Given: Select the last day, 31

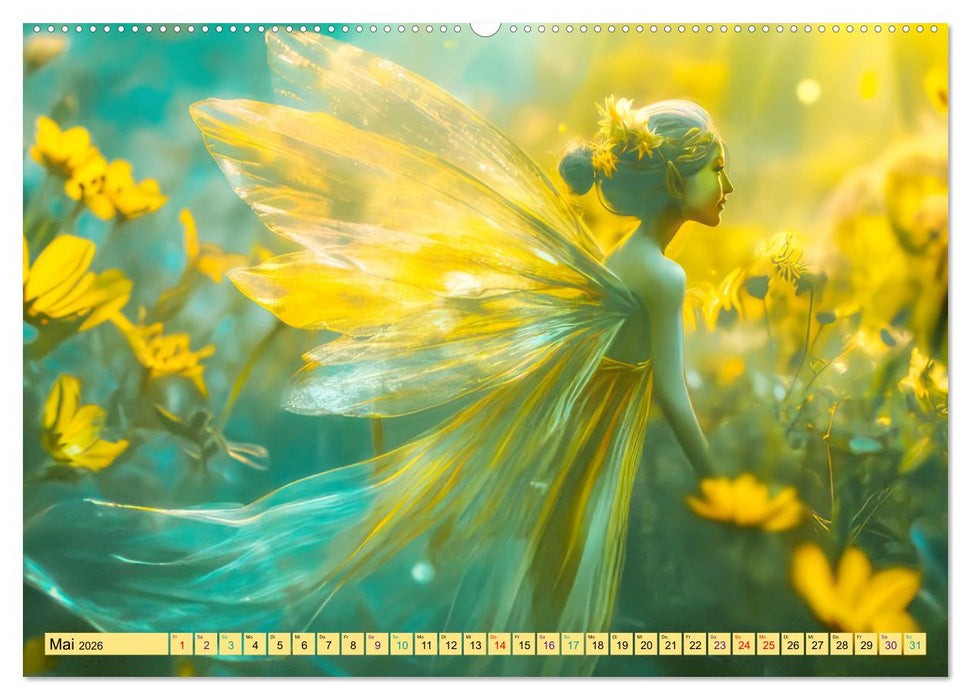Looking at the screenshot, I should [914, 645].
